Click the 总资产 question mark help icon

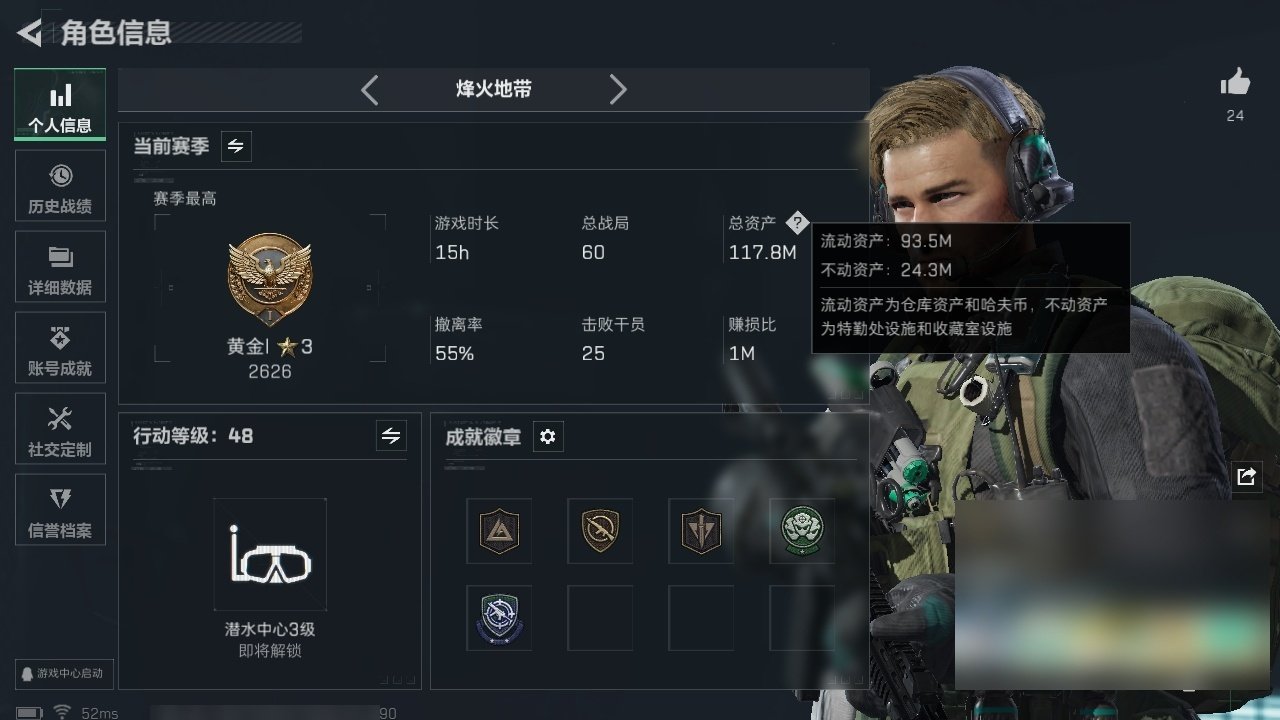click(x=796, y=223)
